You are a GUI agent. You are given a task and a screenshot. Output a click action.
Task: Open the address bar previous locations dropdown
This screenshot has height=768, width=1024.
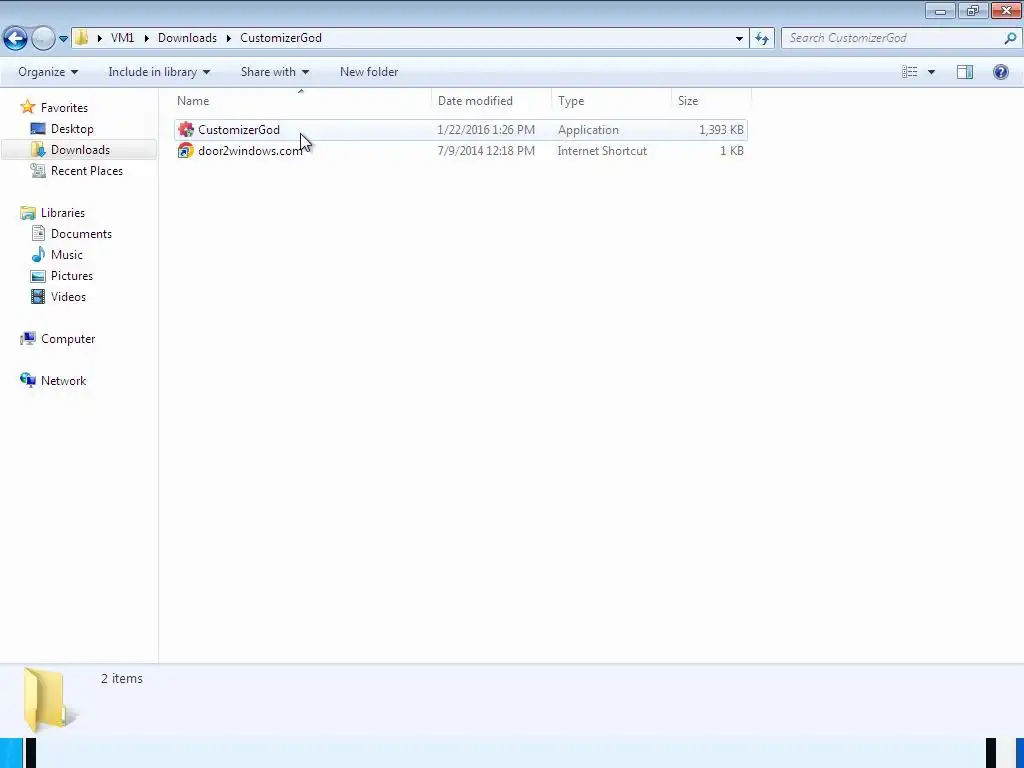click(739, 39)
